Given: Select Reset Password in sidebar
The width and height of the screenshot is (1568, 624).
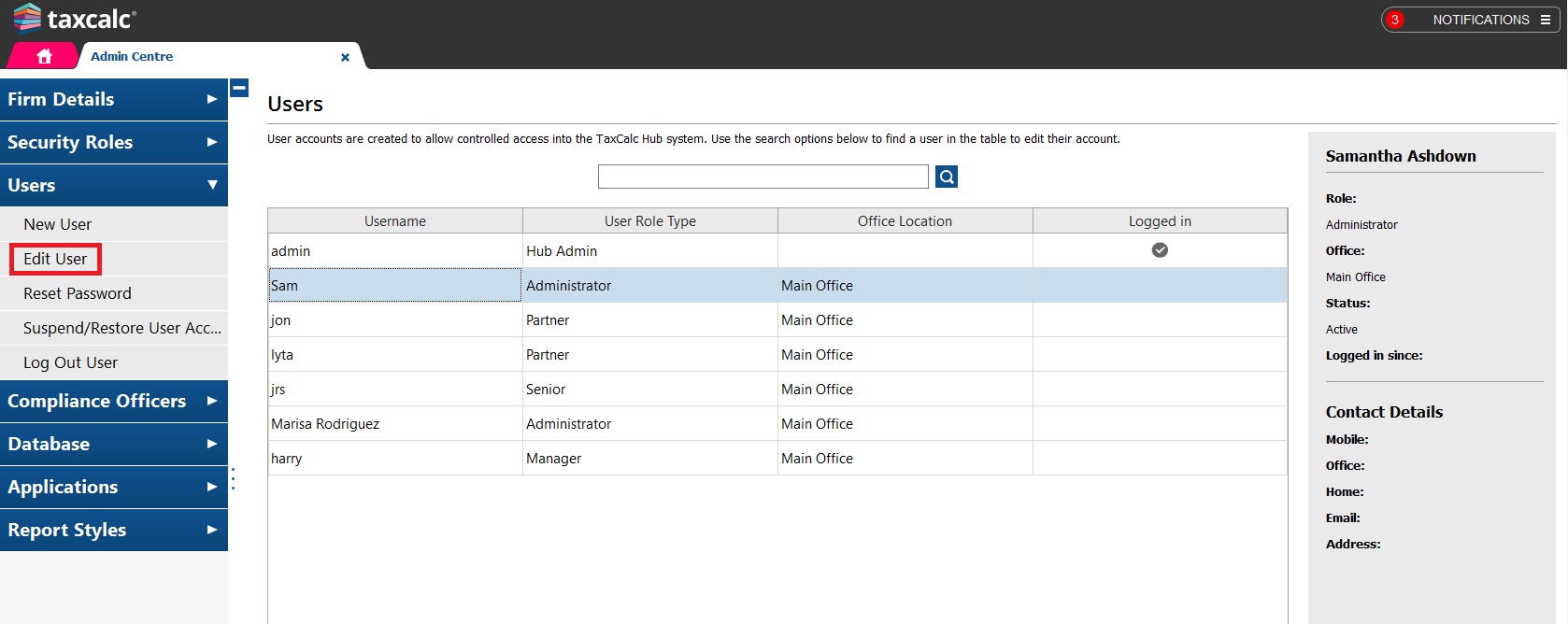Looking at the screenshot, I should [78, 293].
